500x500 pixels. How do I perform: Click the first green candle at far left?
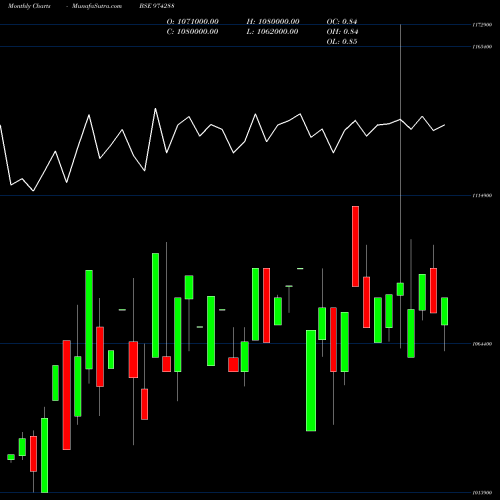point(11,457)
